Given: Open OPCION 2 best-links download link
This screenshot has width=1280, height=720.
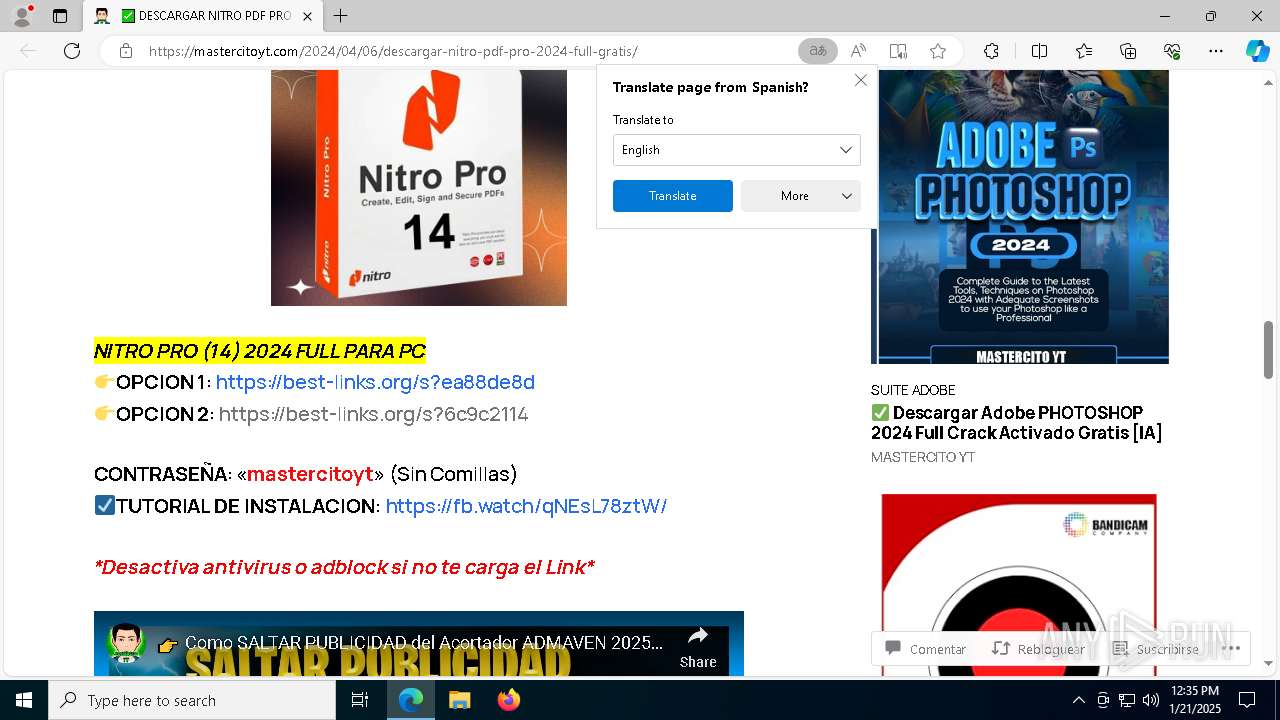Looking at the screenshot, I should [373, 414].
